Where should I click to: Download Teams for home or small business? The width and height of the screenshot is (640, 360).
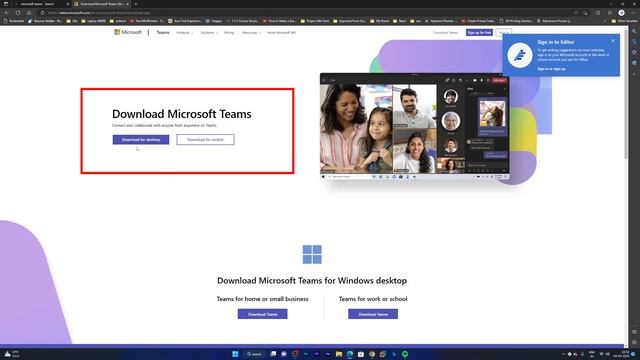tap(262, 314)
